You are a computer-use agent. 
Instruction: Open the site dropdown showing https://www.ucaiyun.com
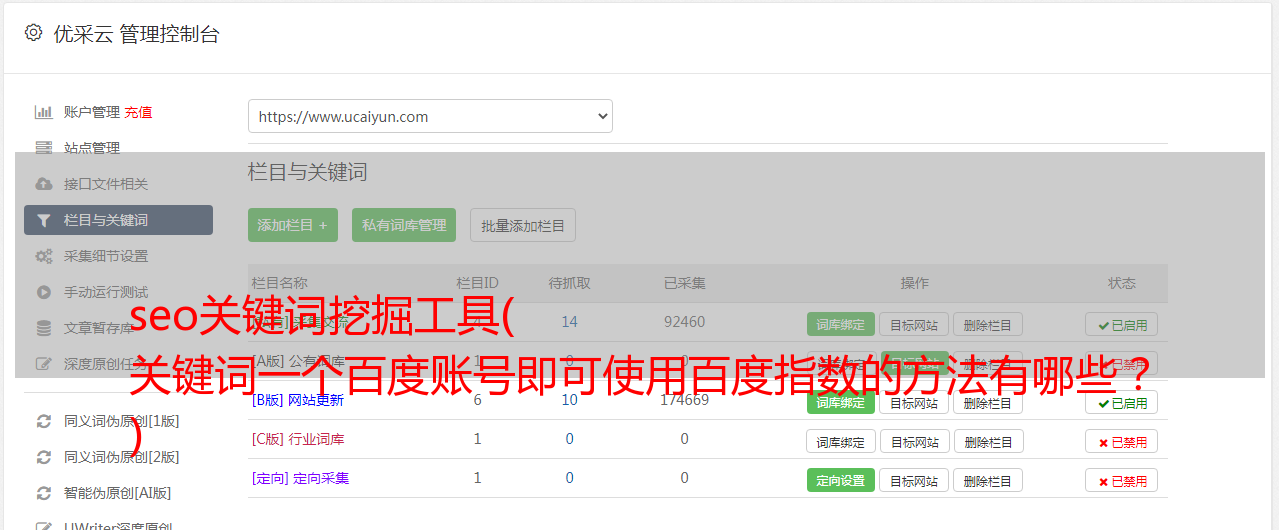click(430, 116)
